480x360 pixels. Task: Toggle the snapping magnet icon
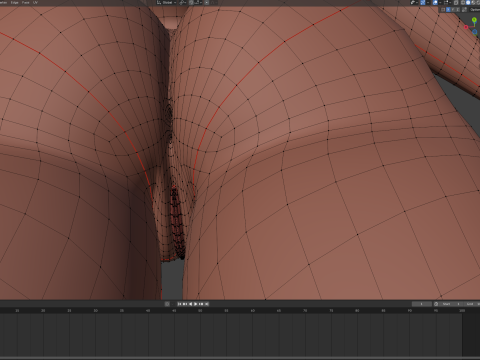pos(191,2)
